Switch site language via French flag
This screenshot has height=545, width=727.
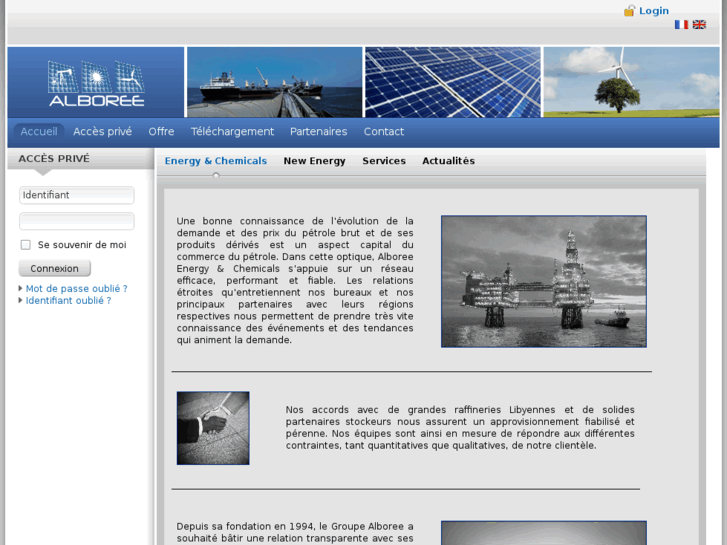(x=681, y=25)
